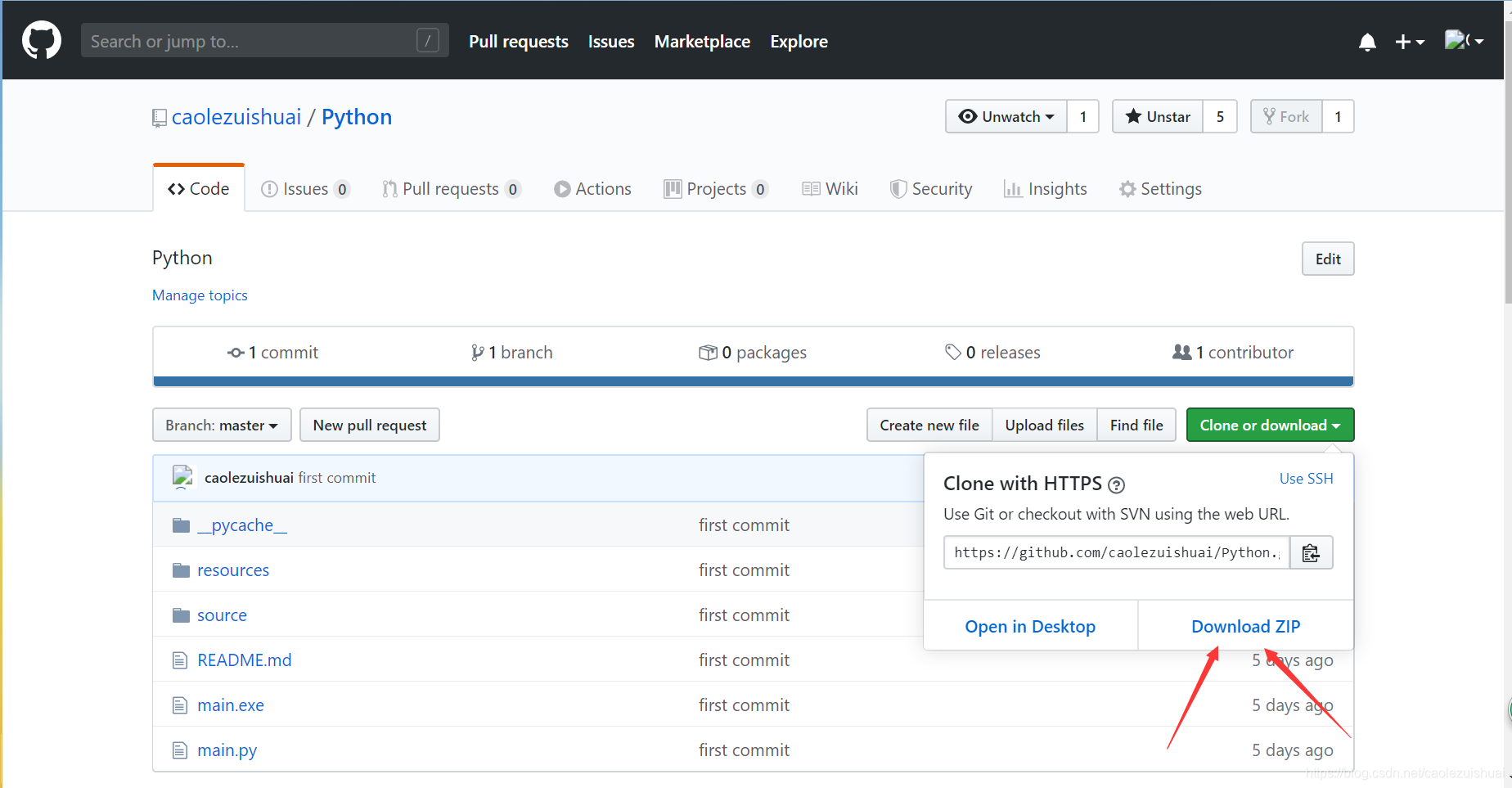Click the first commit message on source row
This screenshot has width=1512, height=788.
pos(744,615)
